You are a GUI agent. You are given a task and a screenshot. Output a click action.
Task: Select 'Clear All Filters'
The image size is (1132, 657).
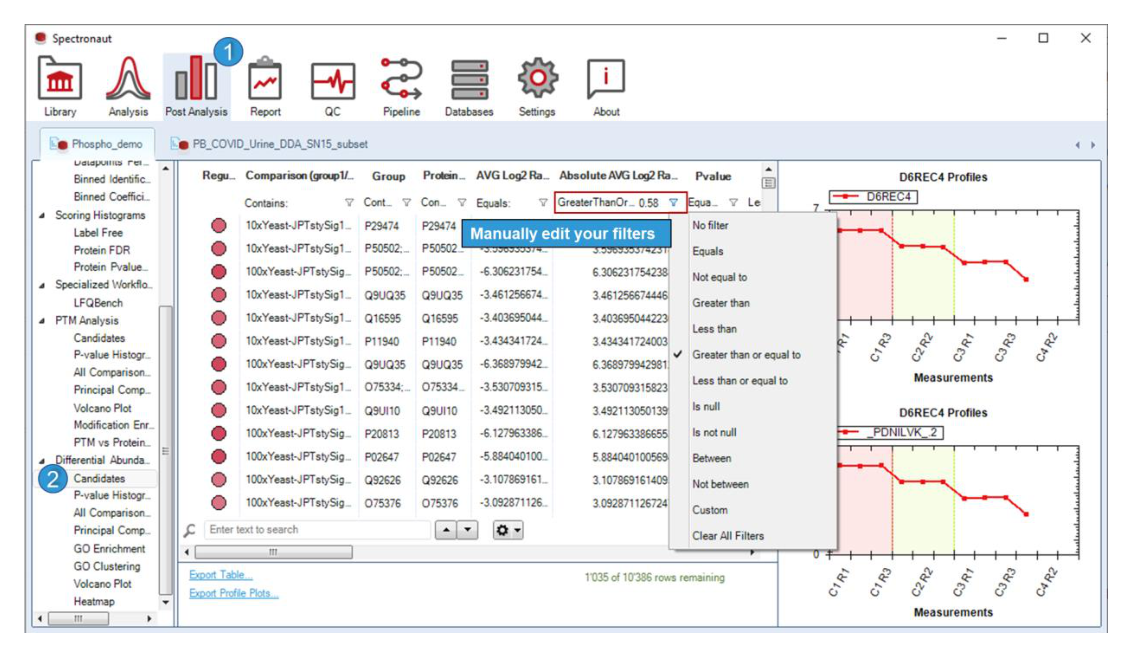pos(728,536)
